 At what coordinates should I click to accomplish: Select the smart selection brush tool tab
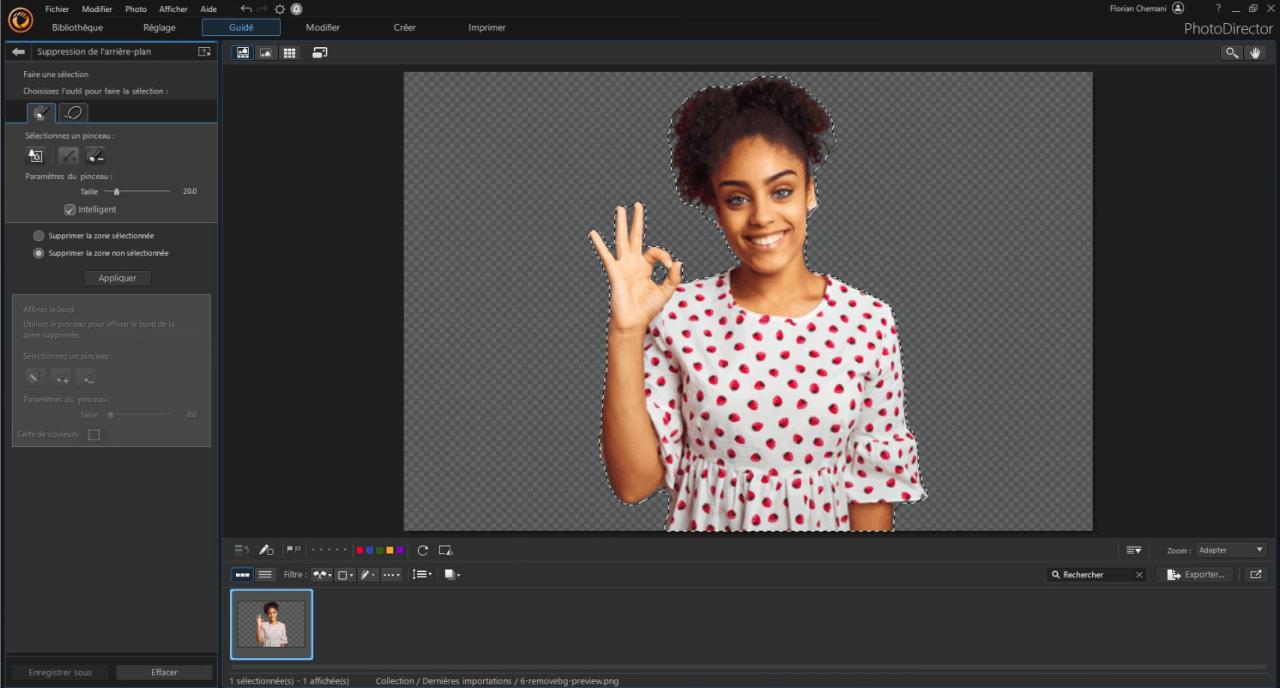pos(41,113)
